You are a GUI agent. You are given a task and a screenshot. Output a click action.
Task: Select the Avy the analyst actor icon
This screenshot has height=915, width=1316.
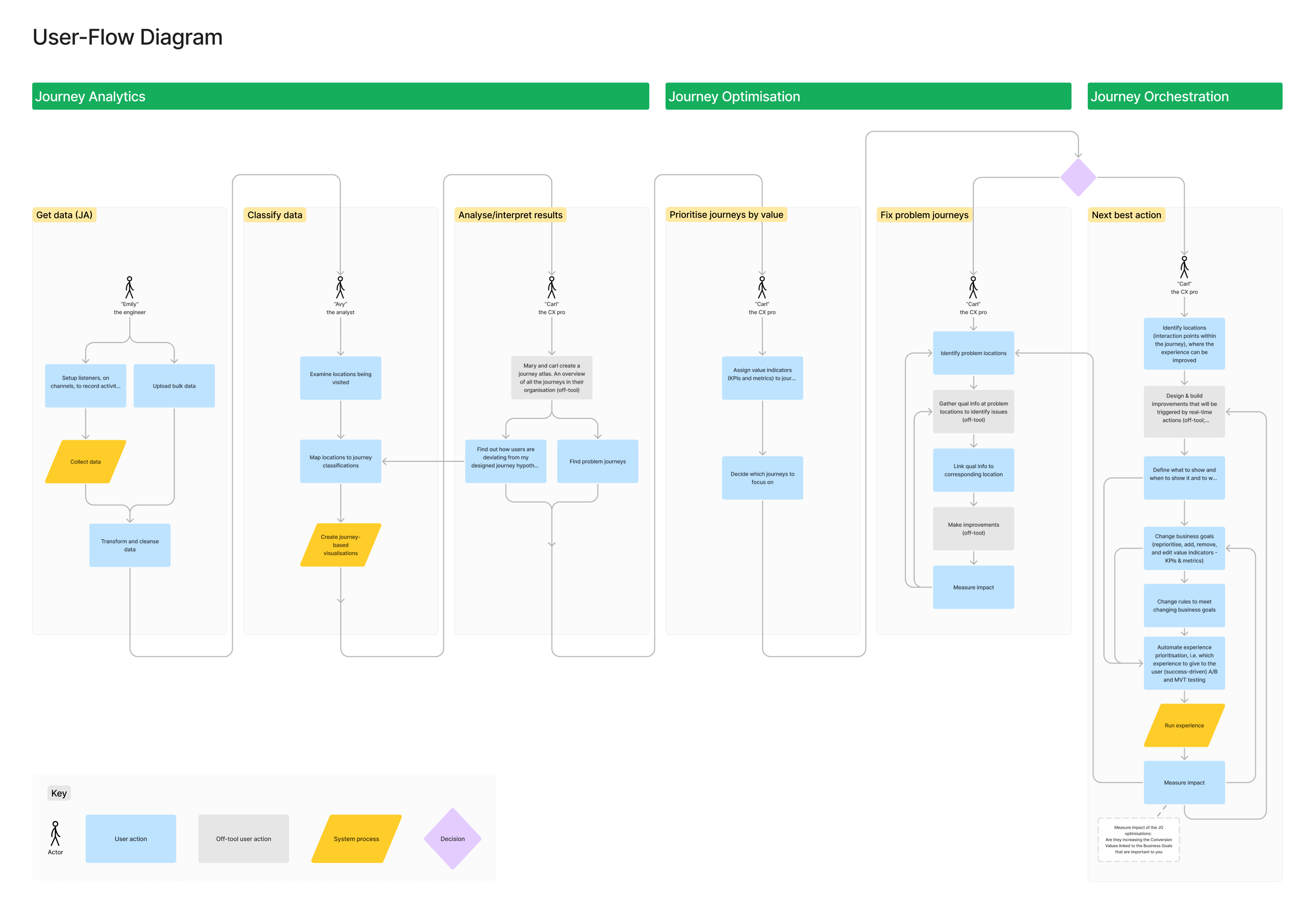click(340, 287)
